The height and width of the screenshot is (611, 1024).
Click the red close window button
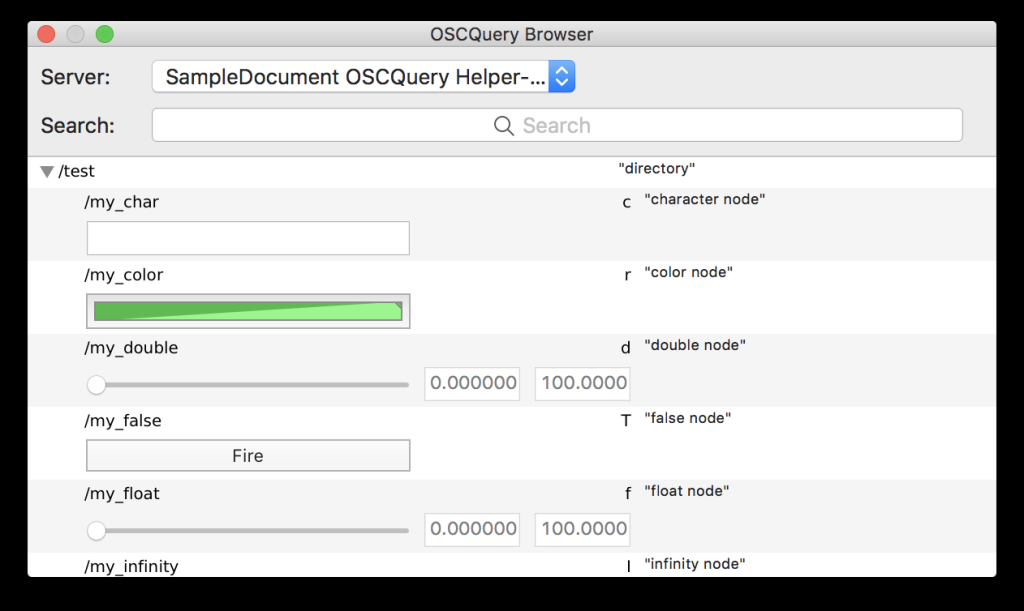(x=46, y=35)
